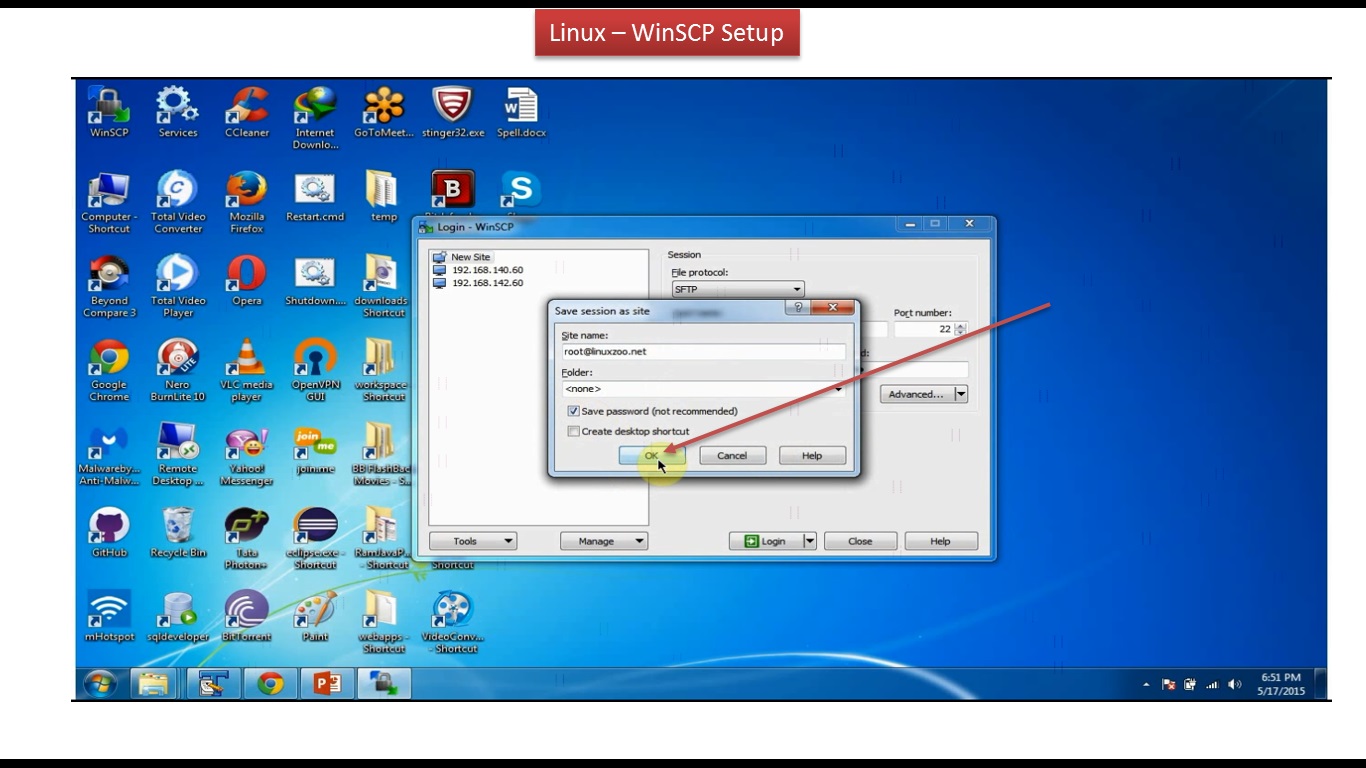Uncheck Save password (not recommended)
This screenshot has height=768, width=1366.
(573, 411)
